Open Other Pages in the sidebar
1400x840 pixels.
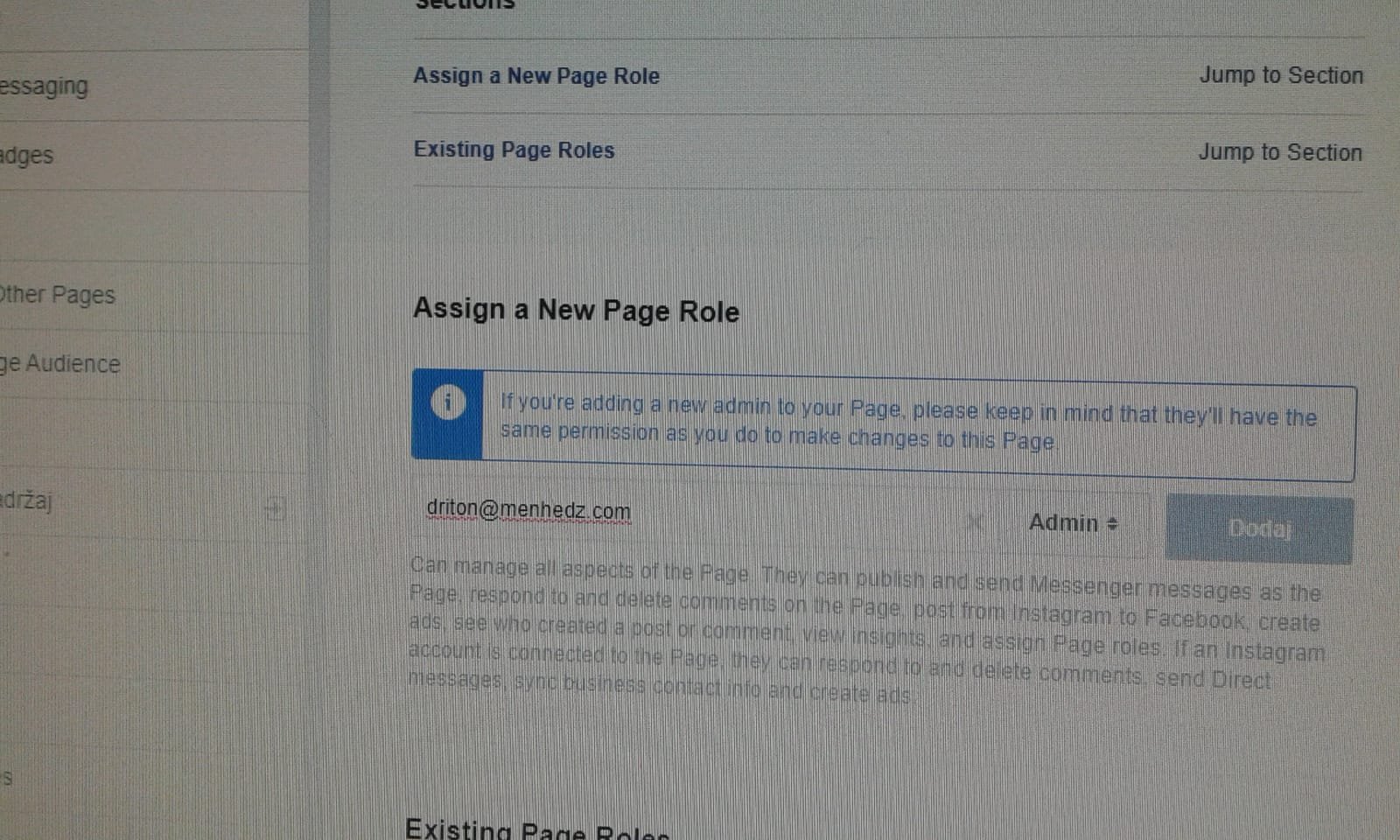tap(58, 295)
